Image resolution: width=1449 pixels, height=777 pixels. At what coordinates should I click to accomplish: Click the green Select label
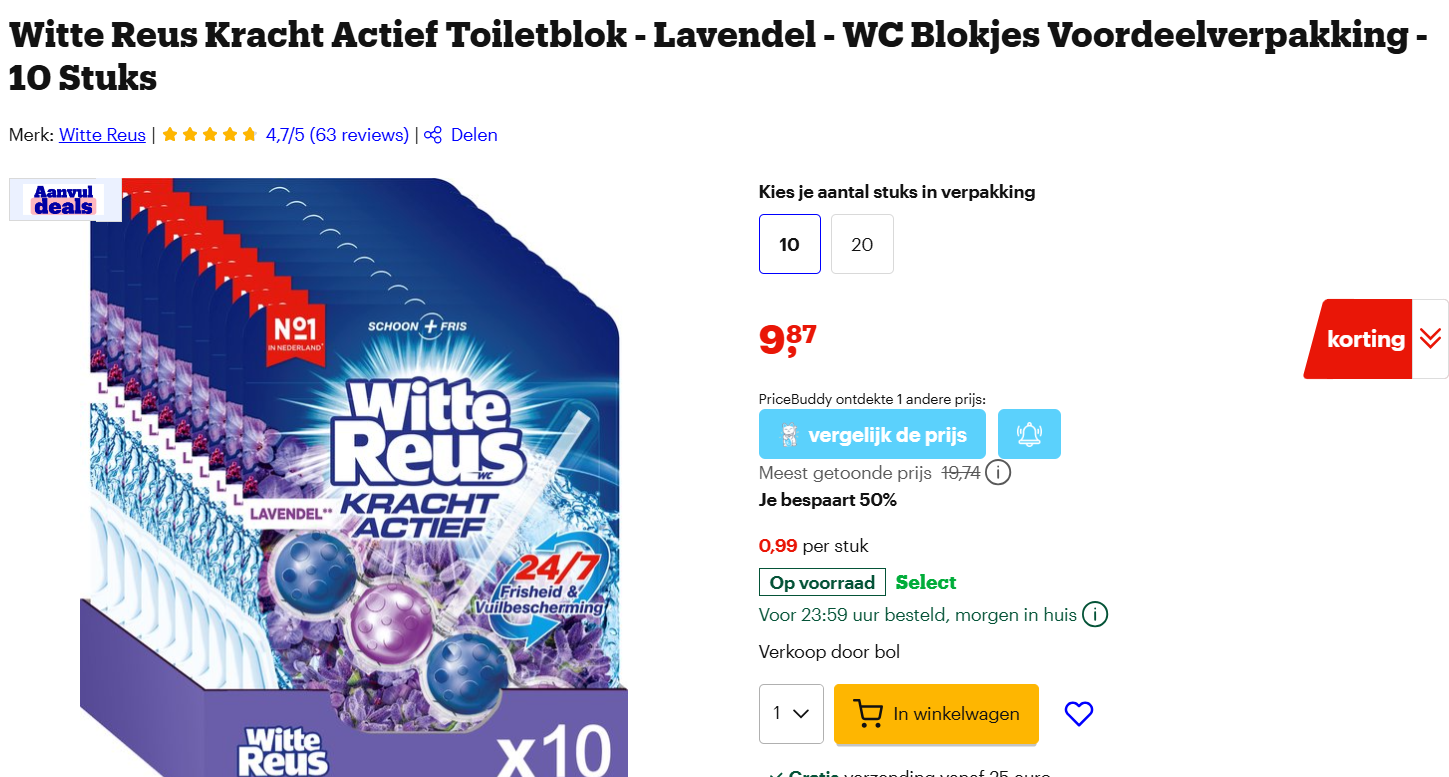click(x=925, y=581)
